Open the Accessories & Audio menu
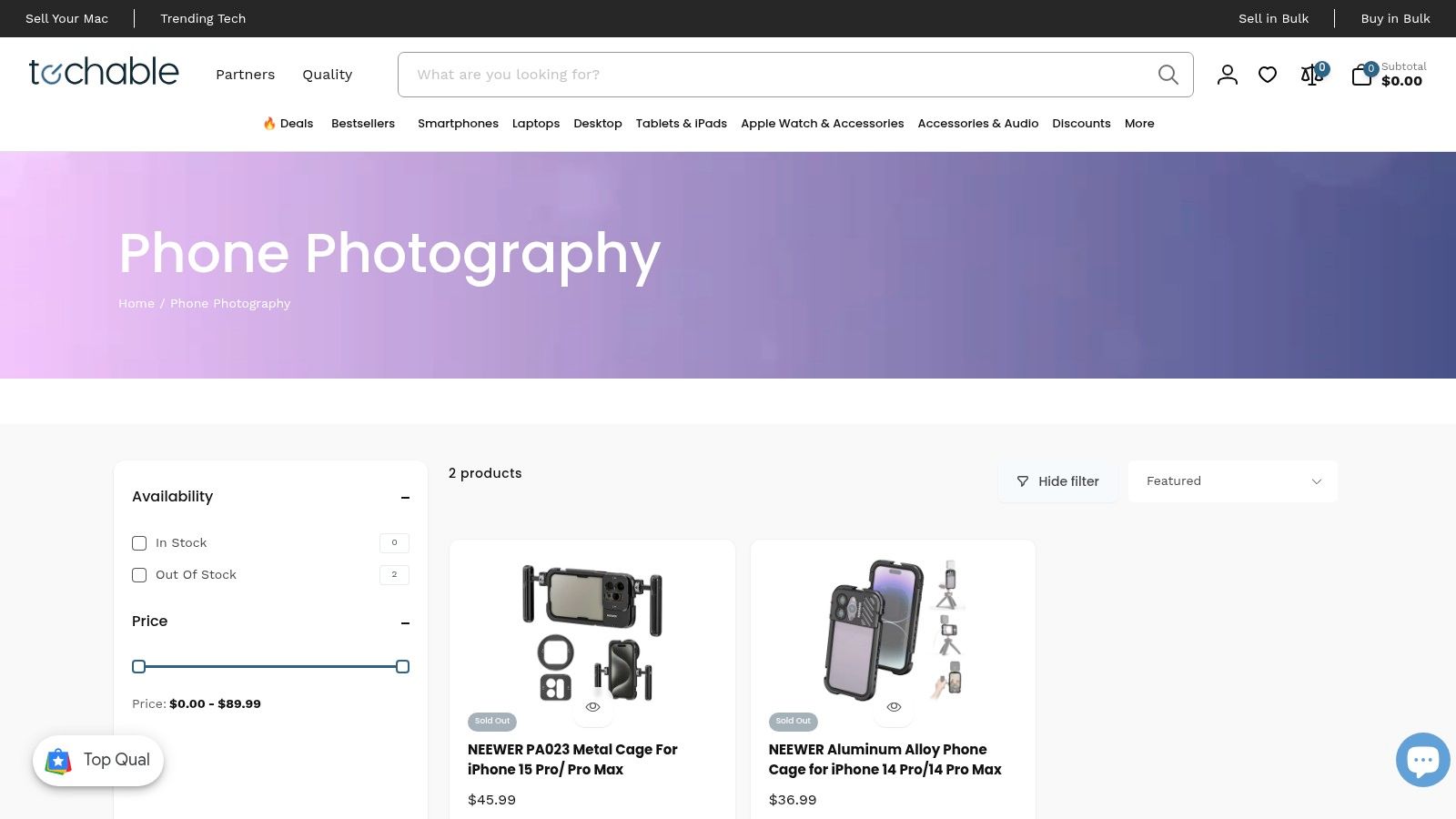 click(978, 124)
